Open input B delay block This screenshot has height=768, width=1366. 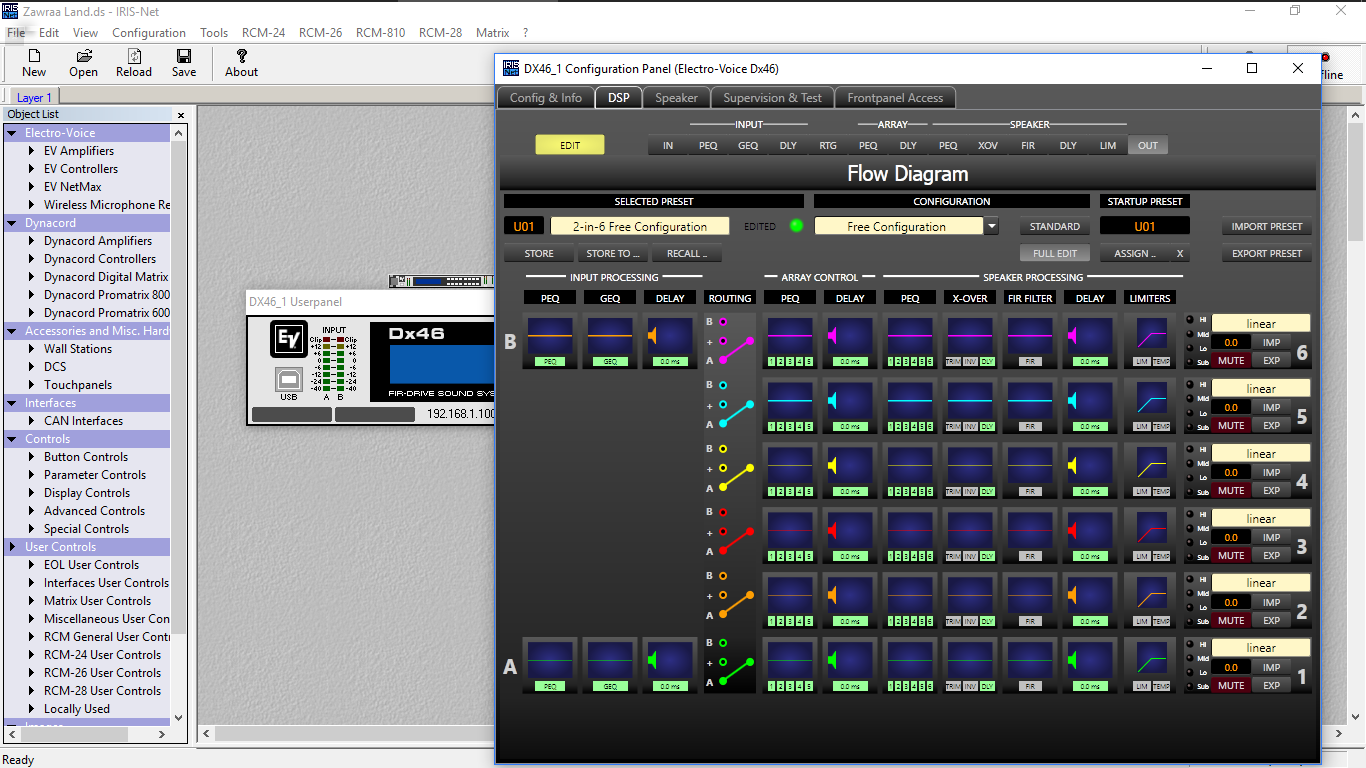(670, 340)
